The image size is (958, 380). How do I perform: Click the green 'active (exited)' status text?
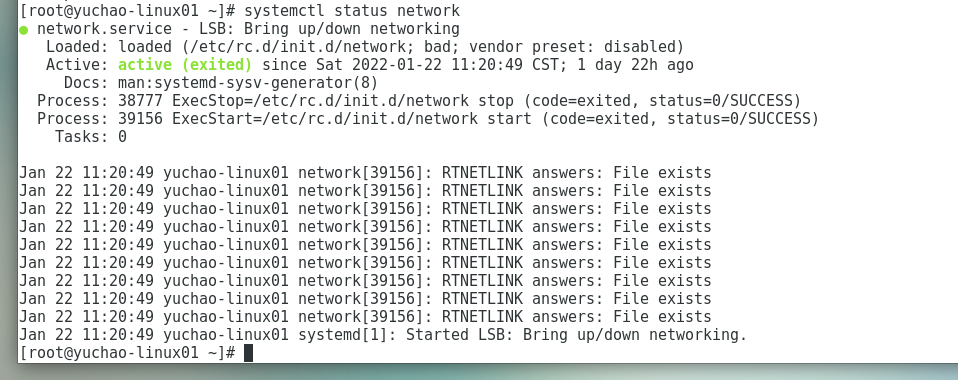[185, 65]
